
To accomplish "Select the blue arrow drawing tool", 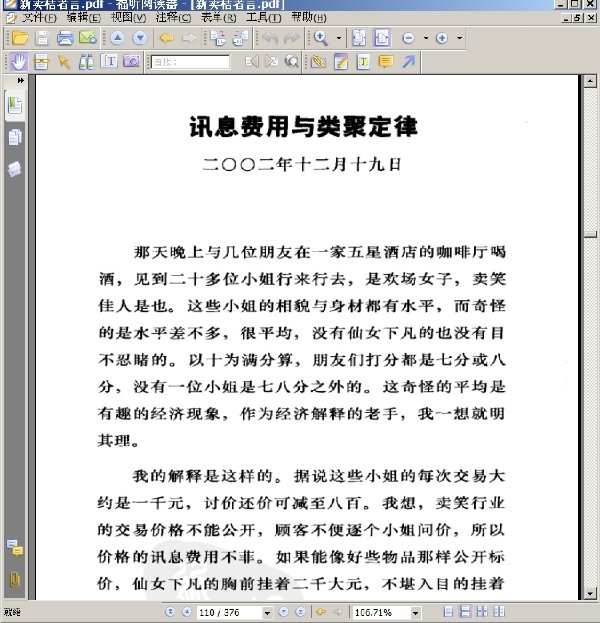I will 408,62.
